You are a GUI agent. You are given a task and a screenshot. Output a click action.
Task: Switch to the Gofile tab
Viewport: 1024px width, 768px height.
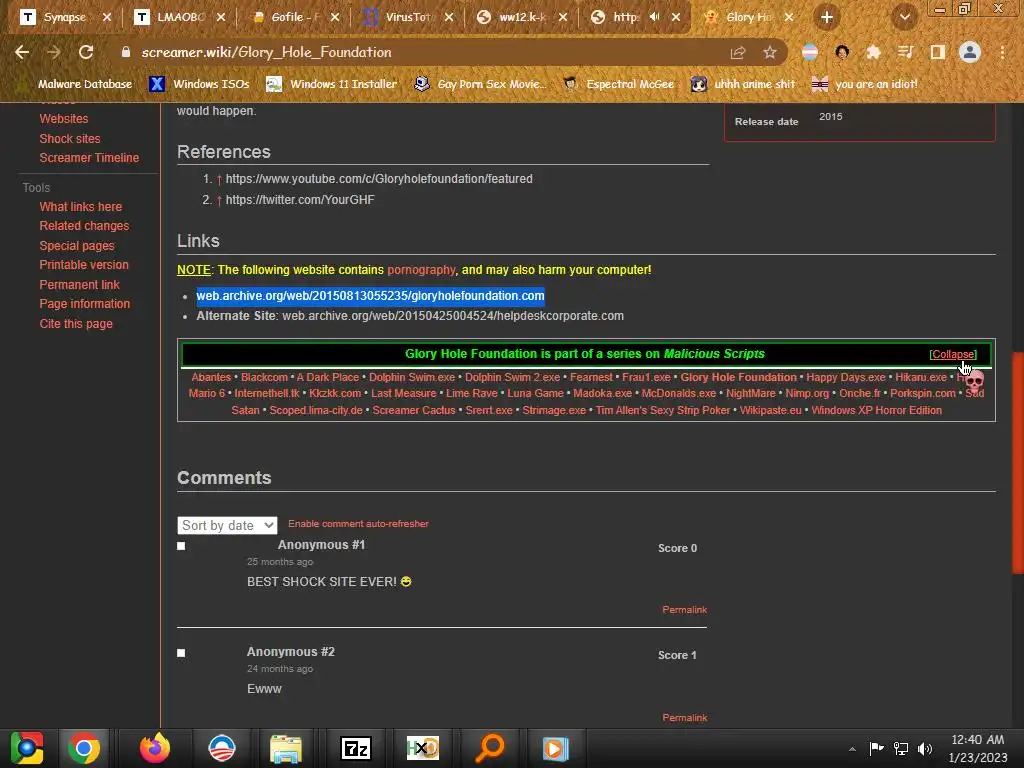click(293, 17)
